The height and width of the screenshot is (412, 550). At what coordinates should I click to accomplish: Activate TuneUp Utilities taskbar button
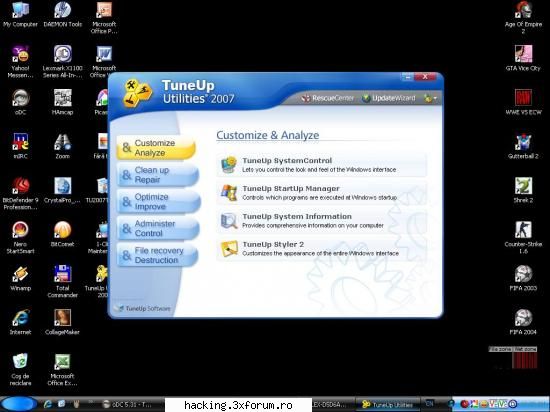[387, 404]
